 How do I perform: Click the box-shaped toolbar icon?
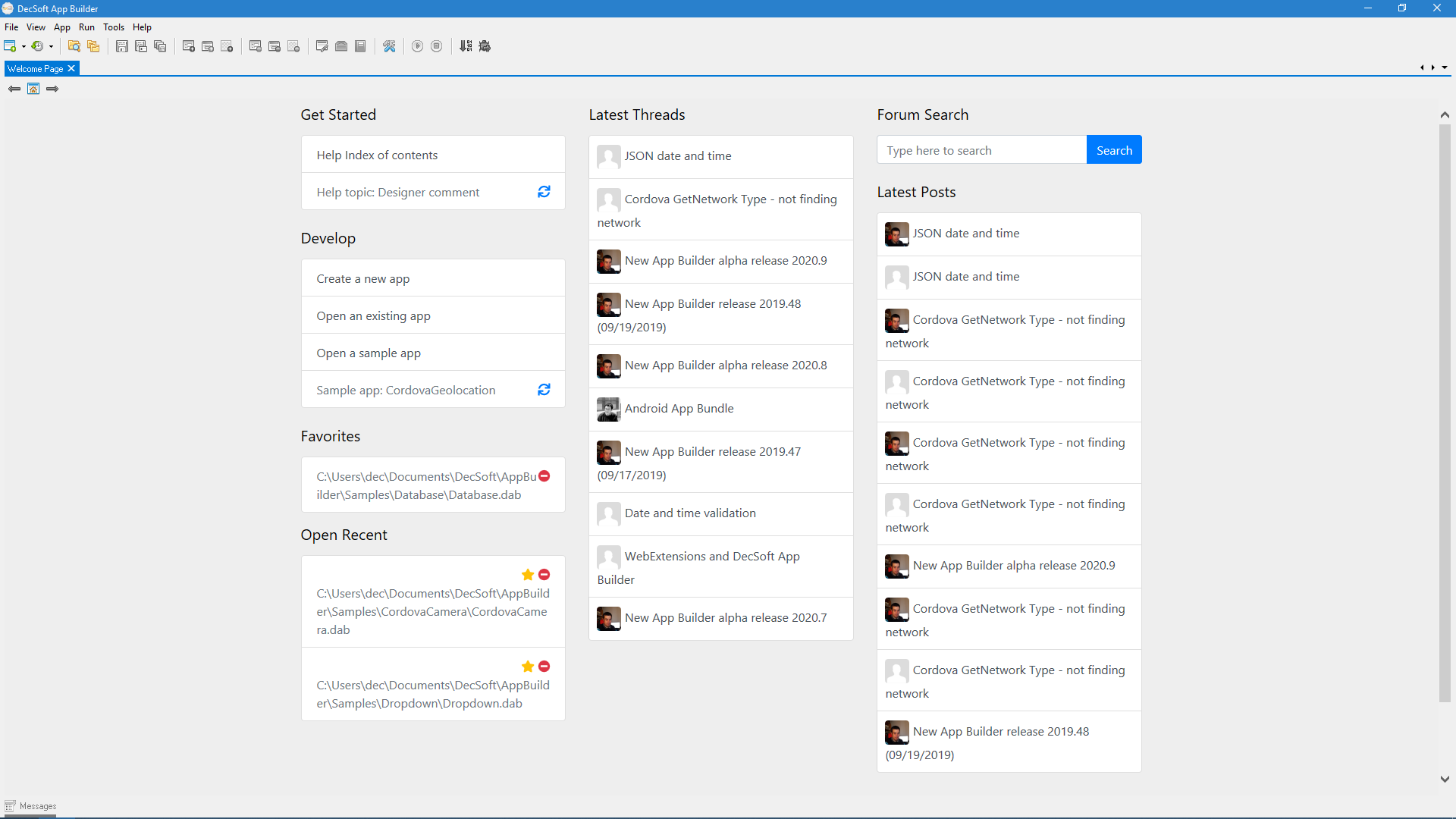[341, 46]
